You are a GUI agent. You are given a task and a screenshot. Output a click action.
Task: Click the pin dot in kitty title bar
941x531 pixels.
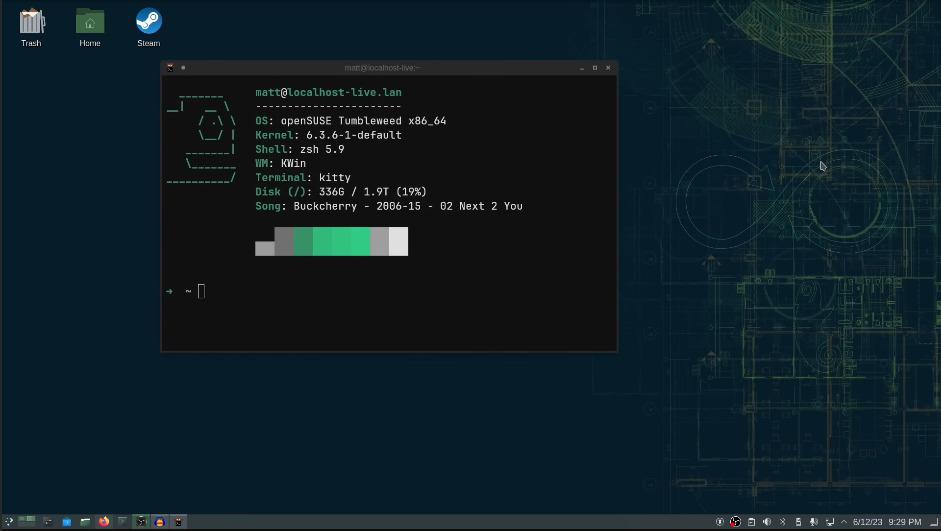coord(183,68)
